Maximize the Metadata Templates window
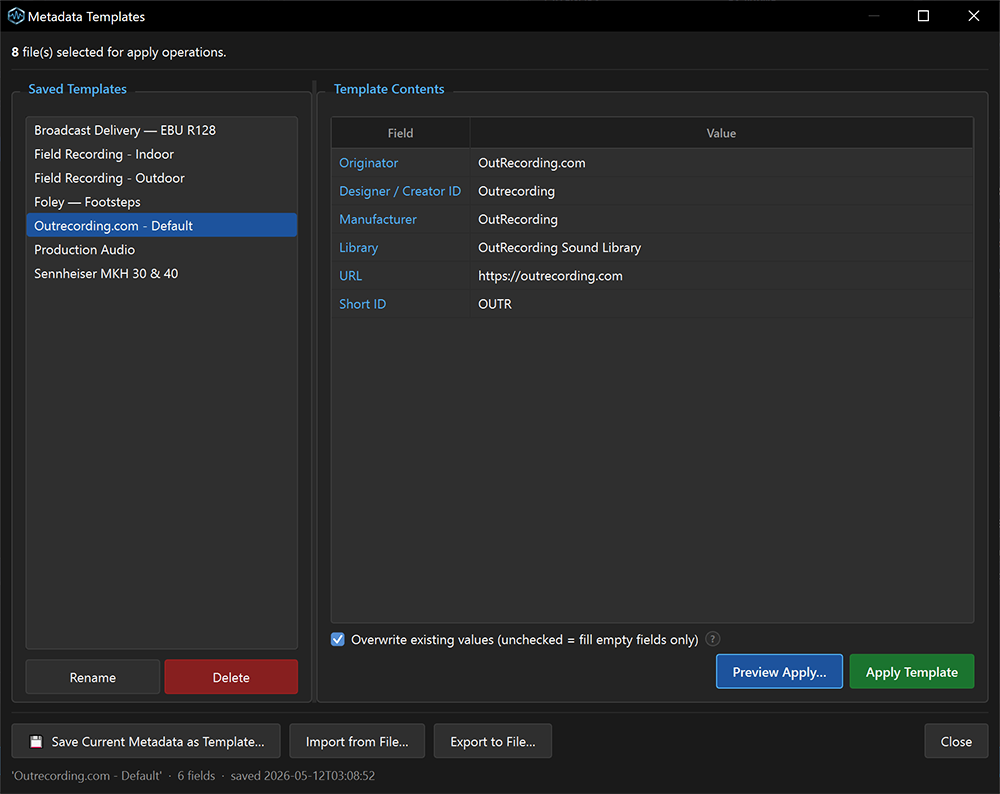 tap(923, 16)
